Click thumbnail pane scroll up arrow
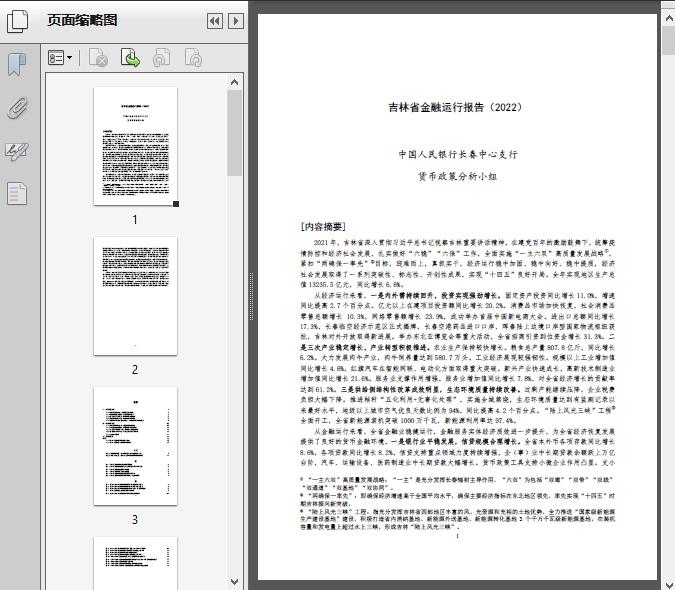The image size is (675, 590). pos(235,82)
